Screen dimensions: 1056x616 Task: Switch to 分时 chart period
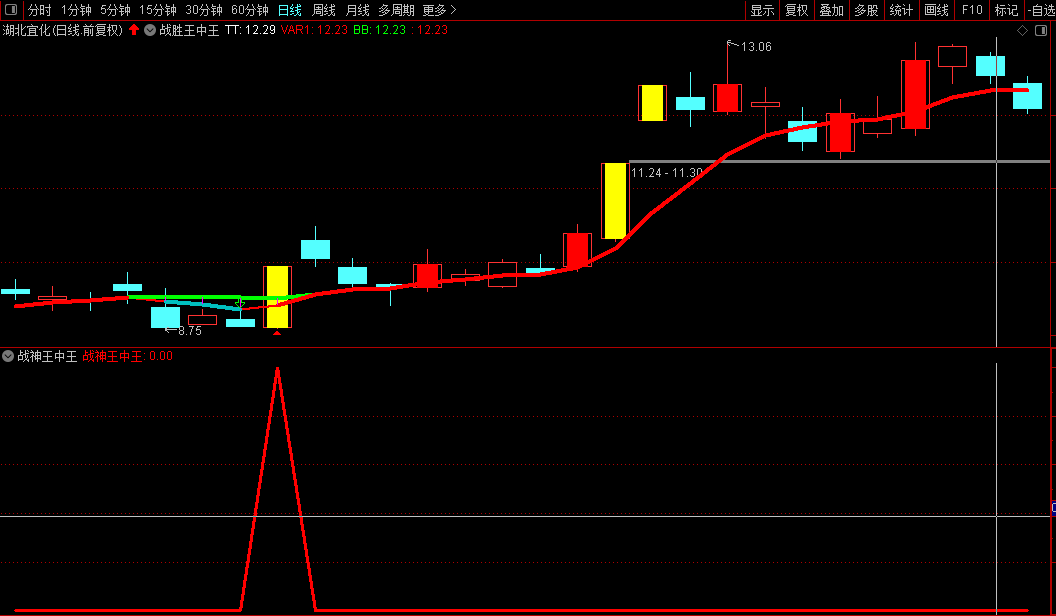coord(40,10)
